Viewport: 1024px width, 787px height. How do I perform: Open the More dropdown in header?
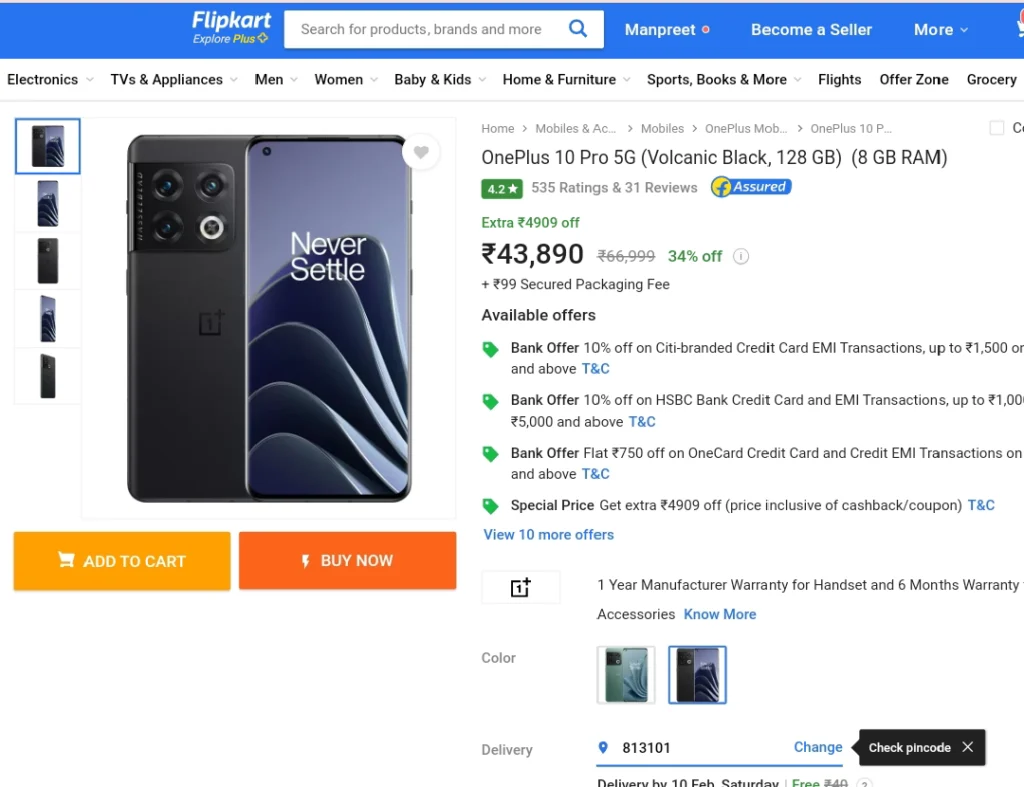tap(940, 29)
